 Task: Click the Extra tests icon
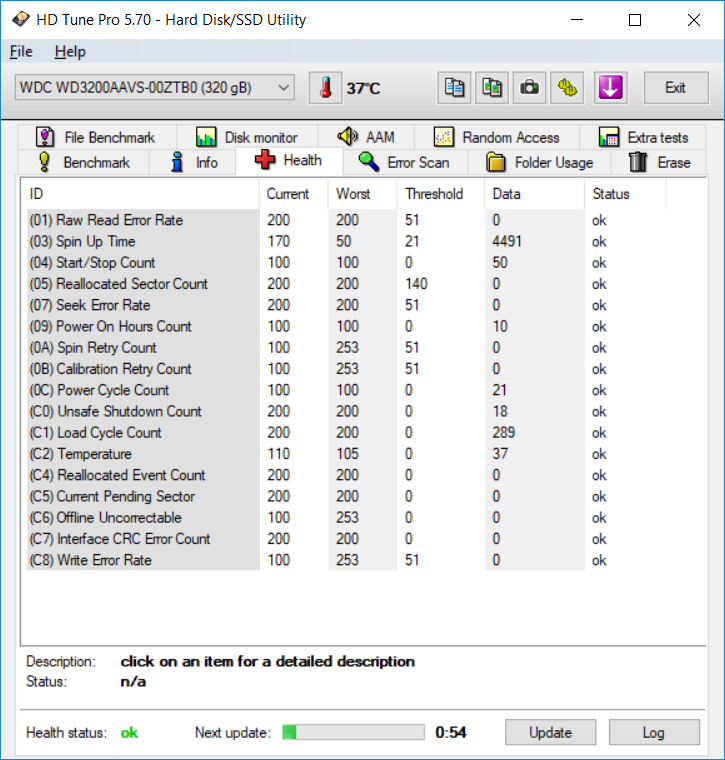(x=609, y=137)
